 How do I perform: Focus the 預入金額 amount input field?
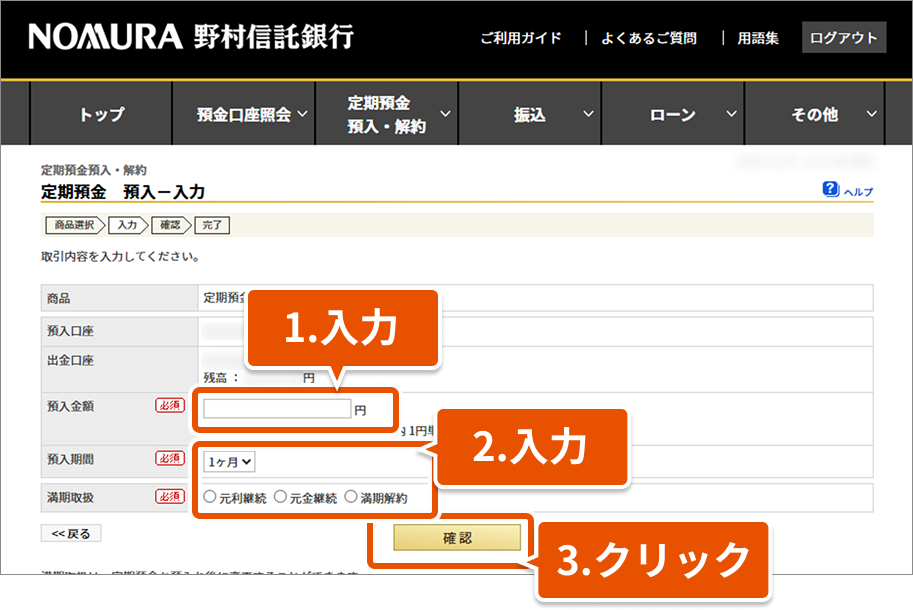pos(277,409)
